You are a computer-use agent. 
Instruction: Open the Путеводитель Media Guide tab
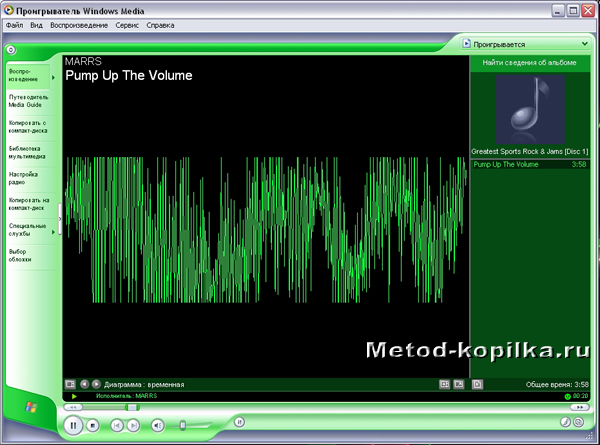tap(31, 101)
